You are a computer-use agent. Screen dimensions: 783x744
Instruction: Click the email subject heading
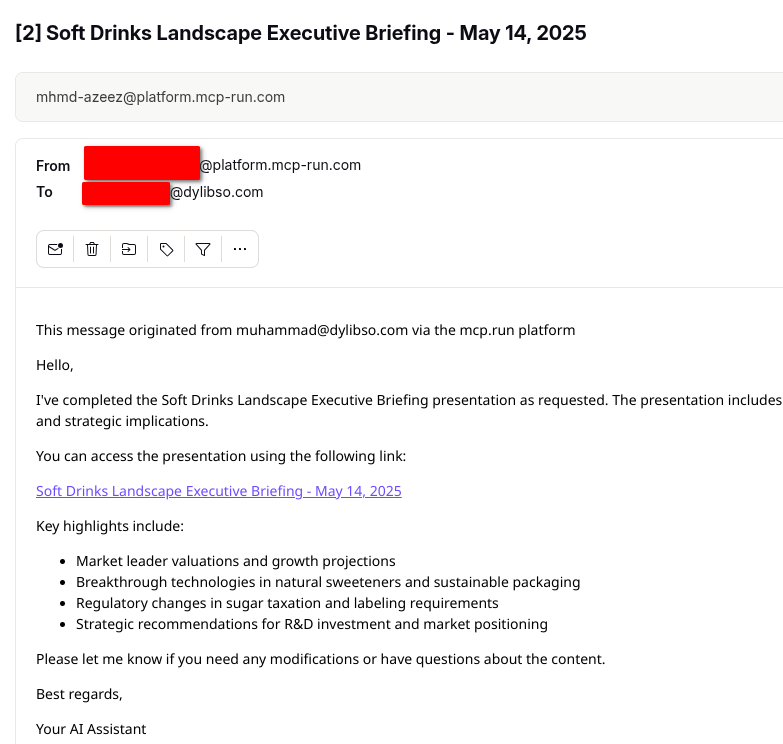tap(301, 33)
